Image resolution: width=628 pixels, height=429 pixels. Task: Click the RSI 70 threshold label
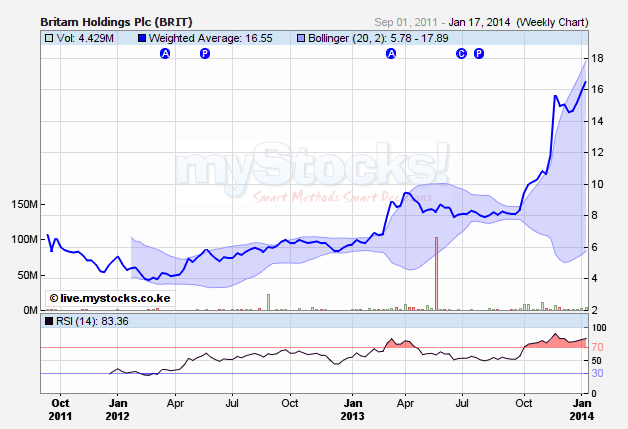596,347
